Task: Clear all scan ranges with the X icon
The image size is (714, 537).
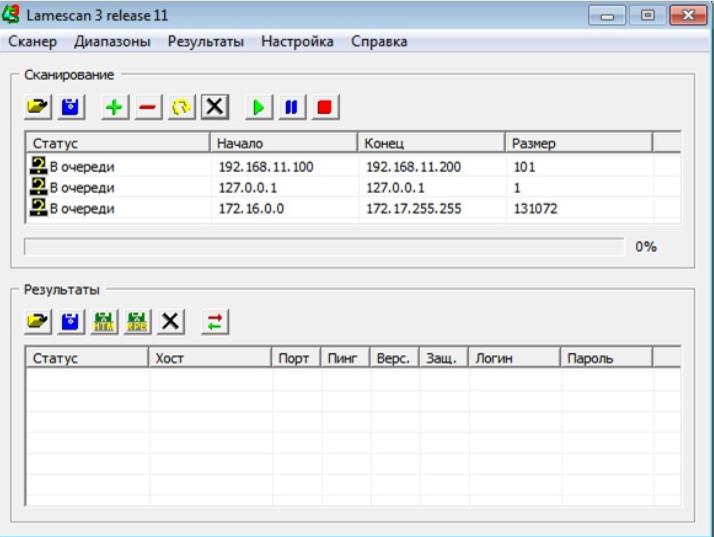Action: click(214, 106)
